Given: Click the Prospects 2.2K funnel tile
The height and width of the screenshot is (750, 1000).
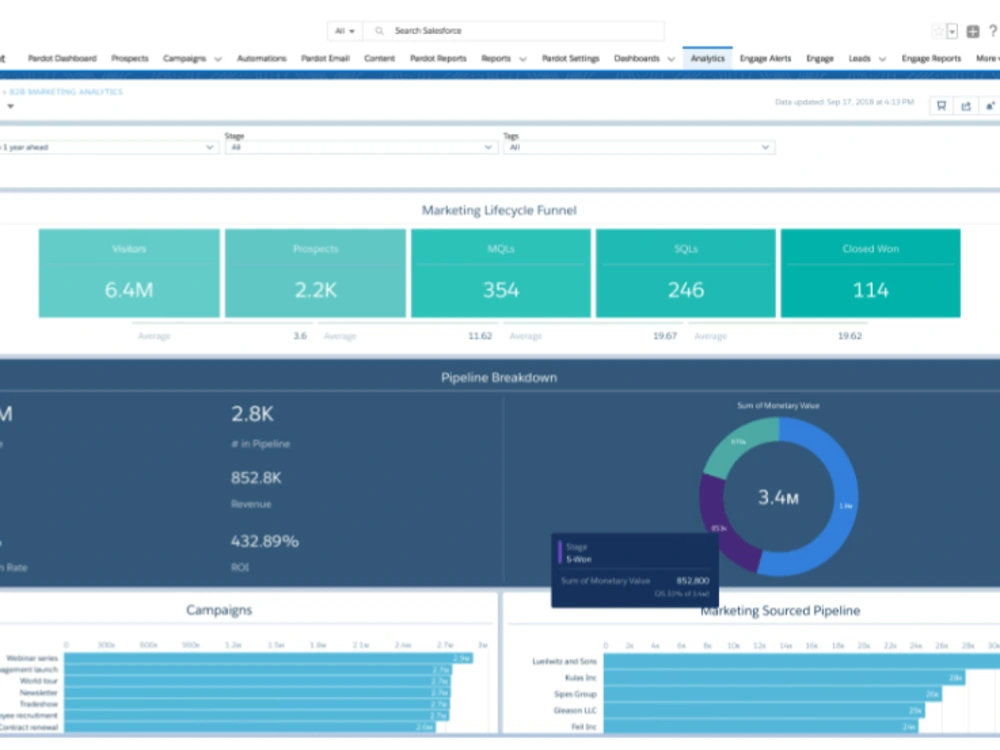Looking at the screenshot, I should [x=315, y=273].
